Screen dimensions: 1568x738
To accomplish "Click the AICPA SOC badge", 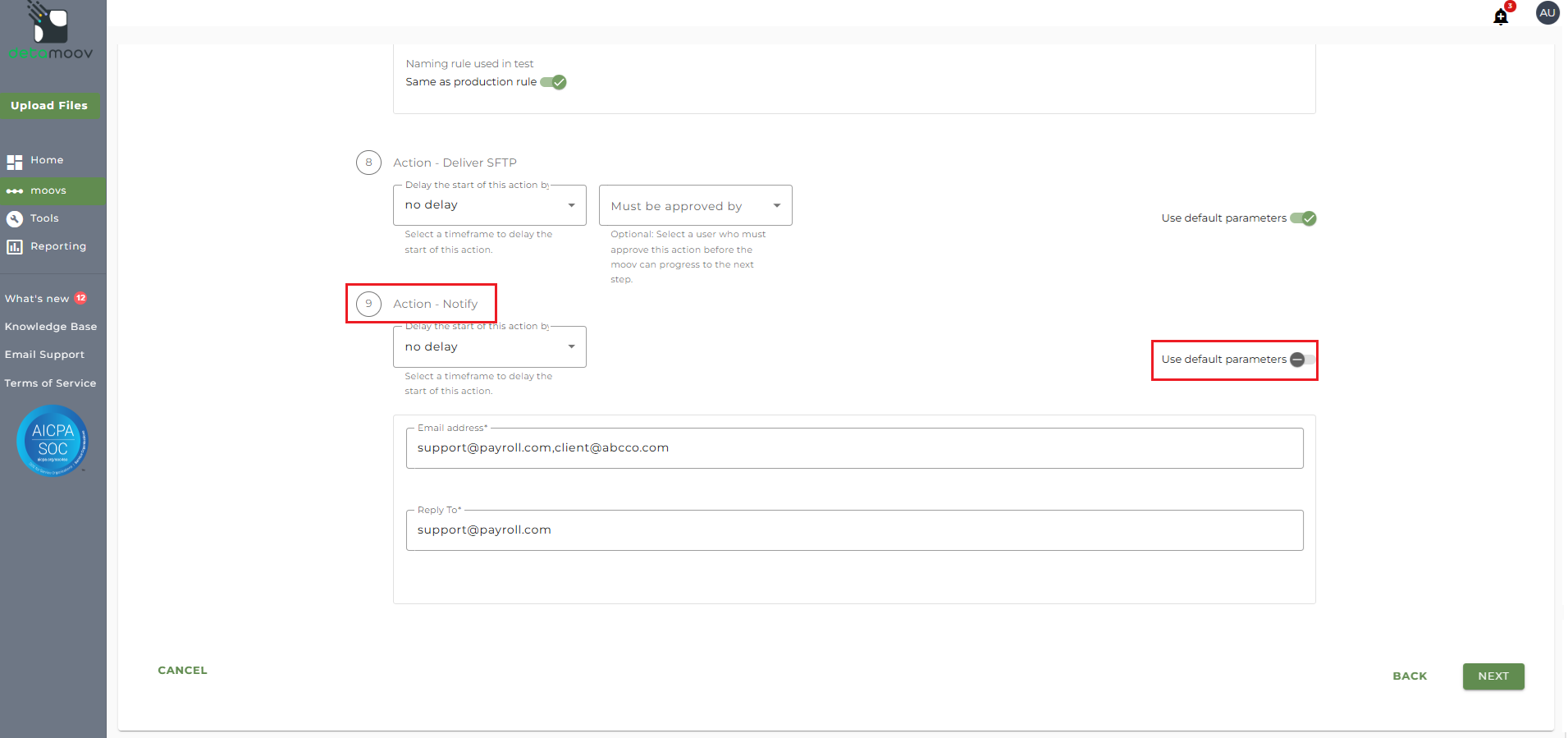I will point(53,441).
